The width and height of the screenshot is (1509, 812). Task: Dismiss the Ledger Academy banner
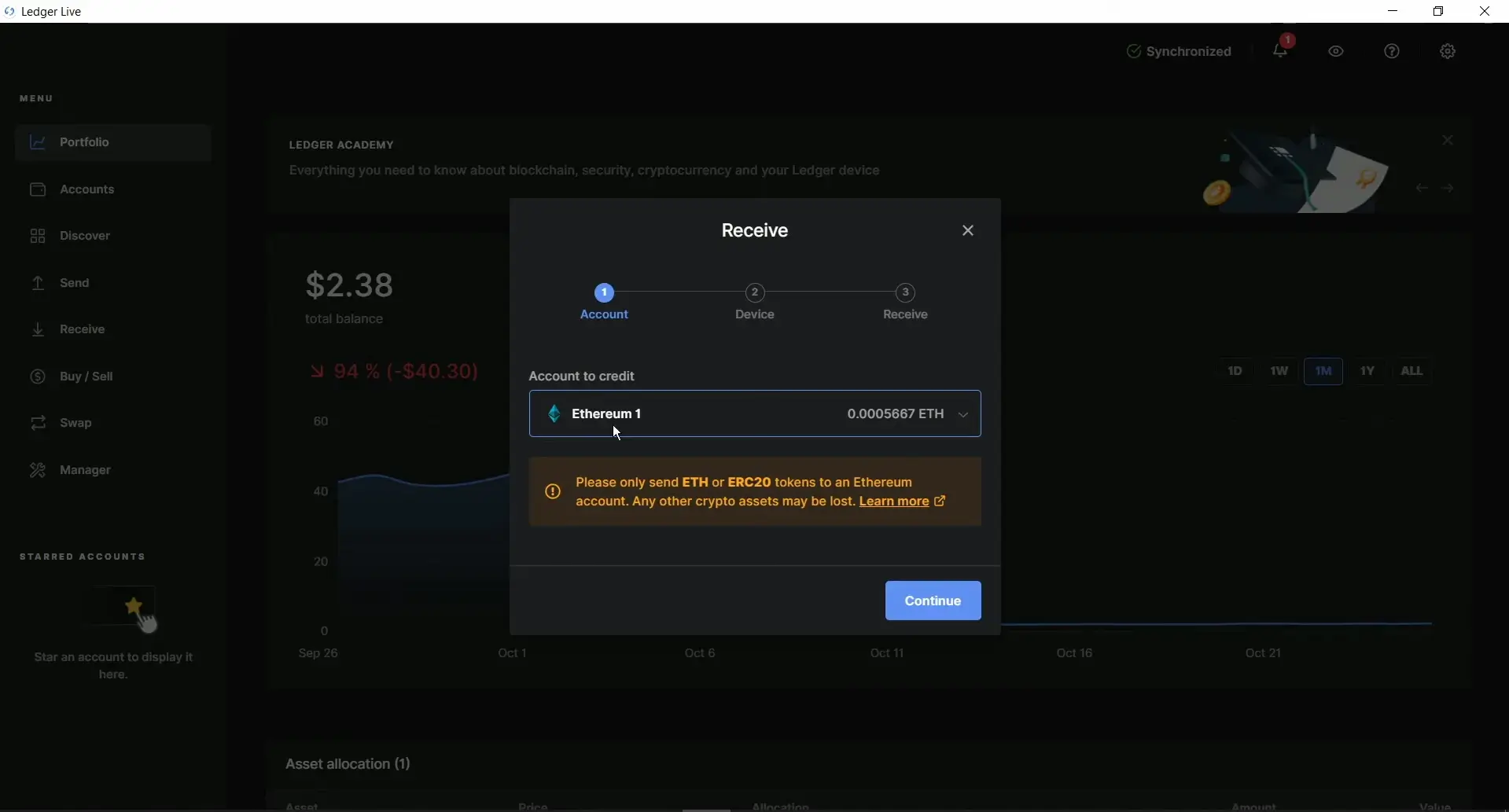pos(1448,141)
